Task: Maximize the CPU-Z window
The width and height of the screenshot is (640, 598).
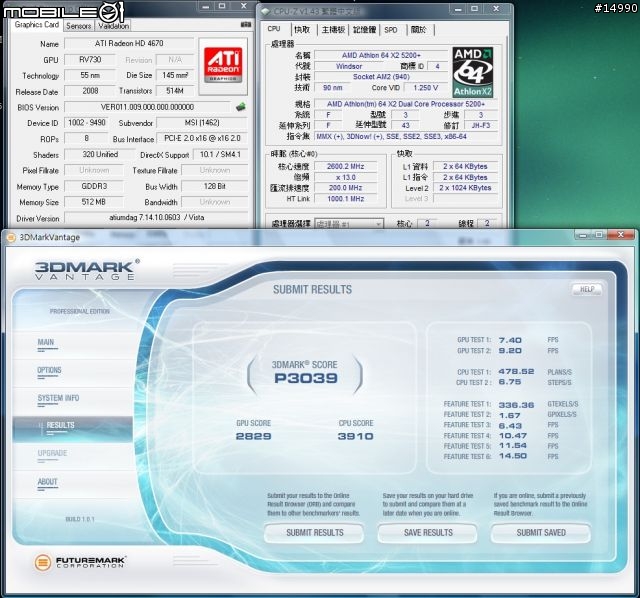Action: tap(475, 9)
